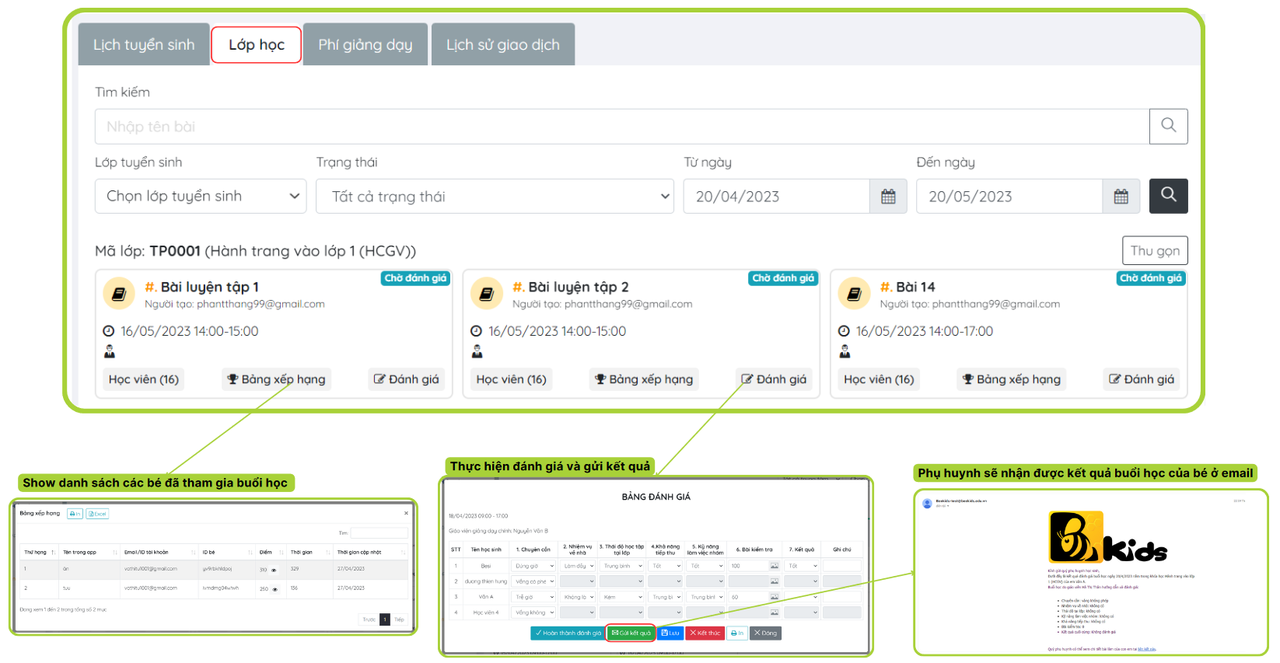
Task: Click the clock icon on Bài 14 card
Action: pyautogui.click(x=844, y=331)
